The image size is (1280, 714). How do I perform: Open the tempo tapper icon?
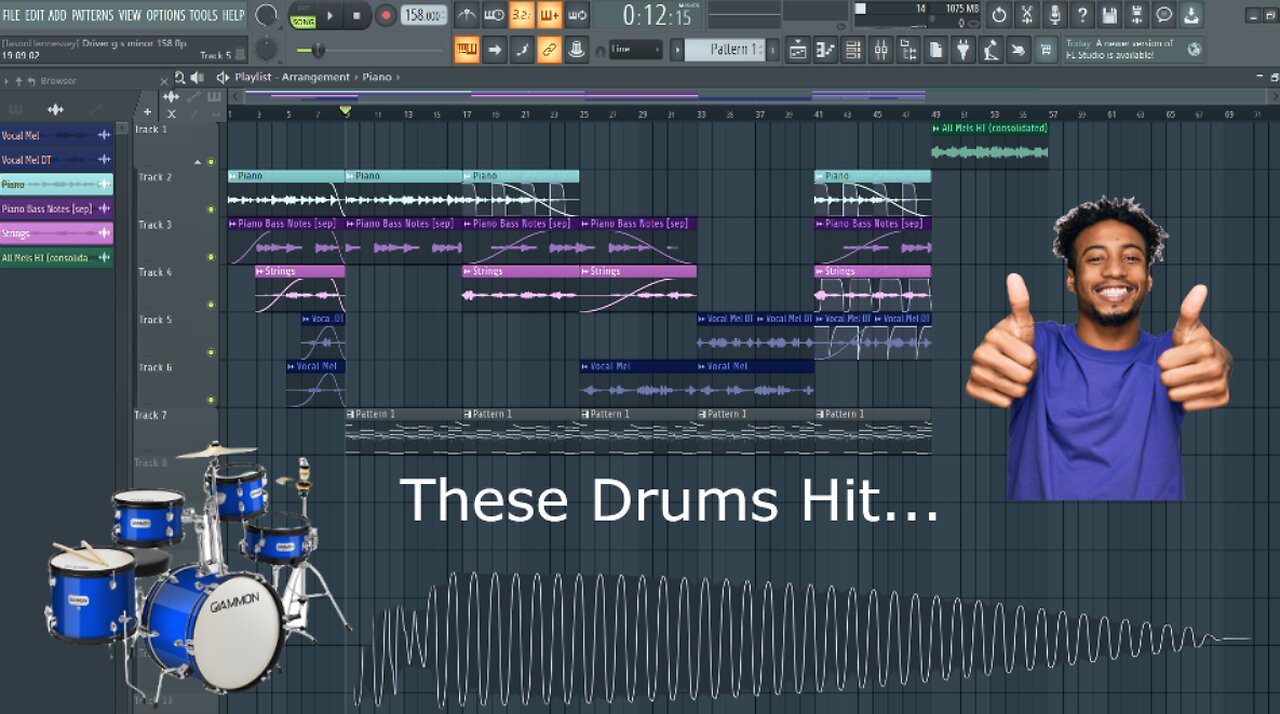click(x=991, y=49)
